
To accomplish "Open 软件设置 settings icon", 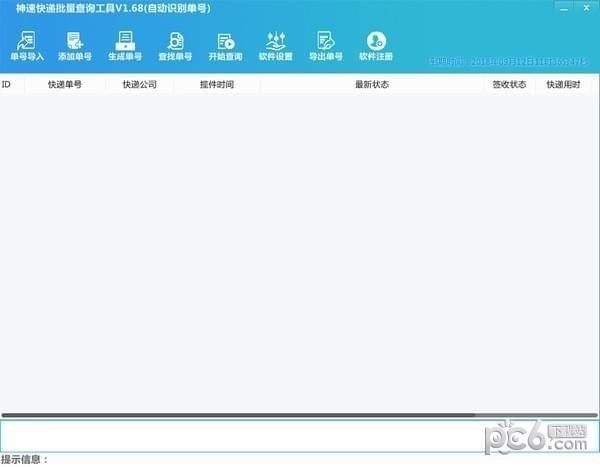I will coord(276,46).
